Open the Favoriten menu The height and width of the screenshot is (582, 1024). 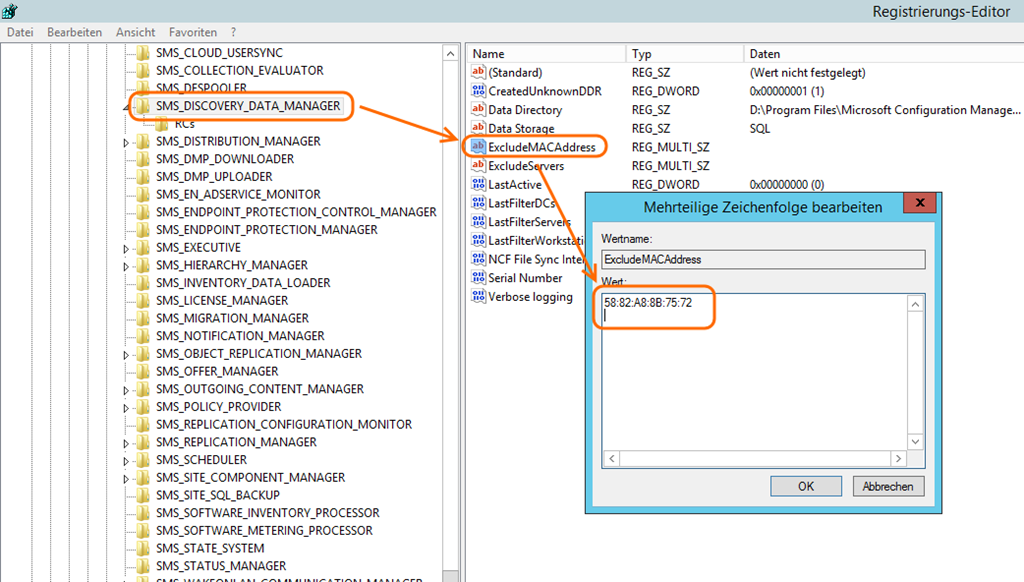tap(192, 32)
